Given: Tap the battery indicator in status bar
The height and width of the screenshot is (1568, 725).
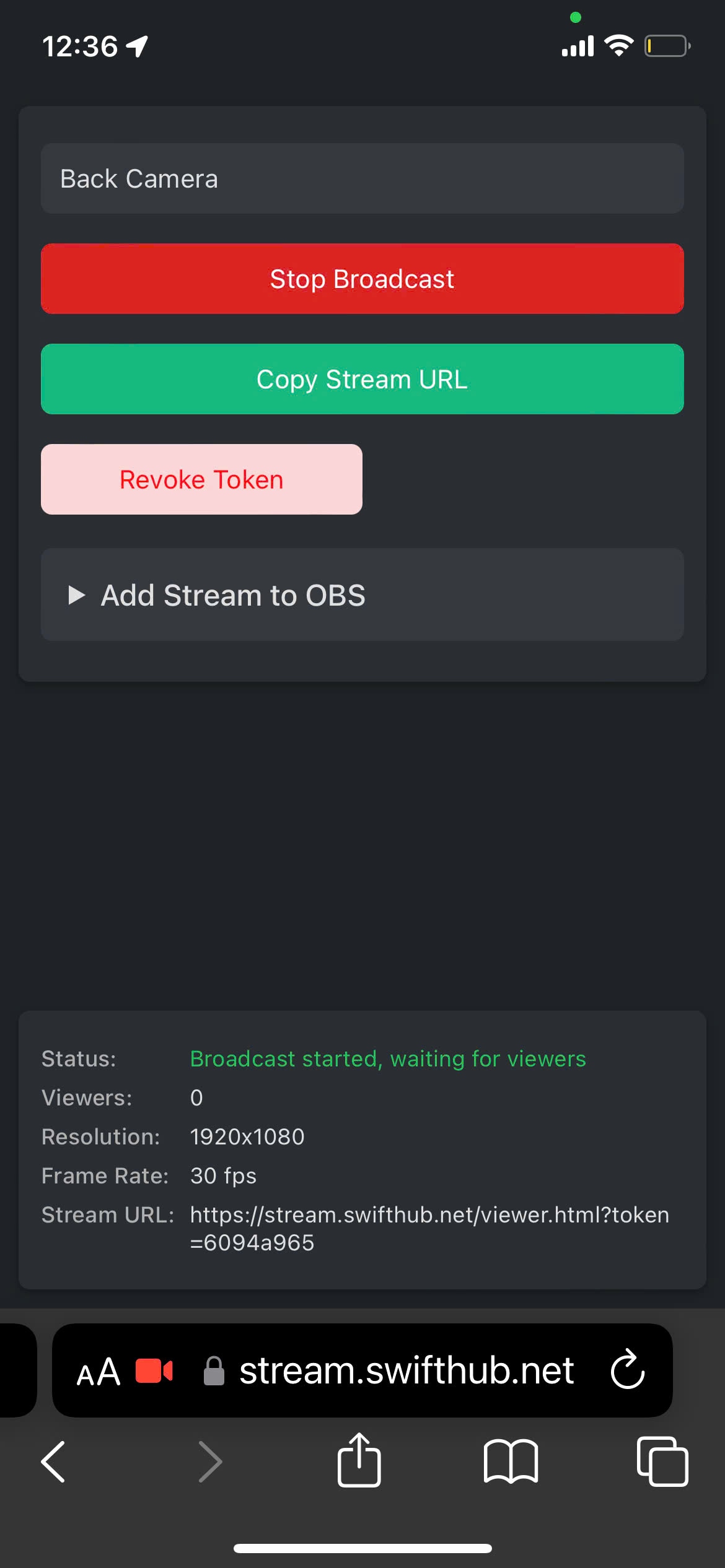Looking at the screenshot, I should (667, 46).
